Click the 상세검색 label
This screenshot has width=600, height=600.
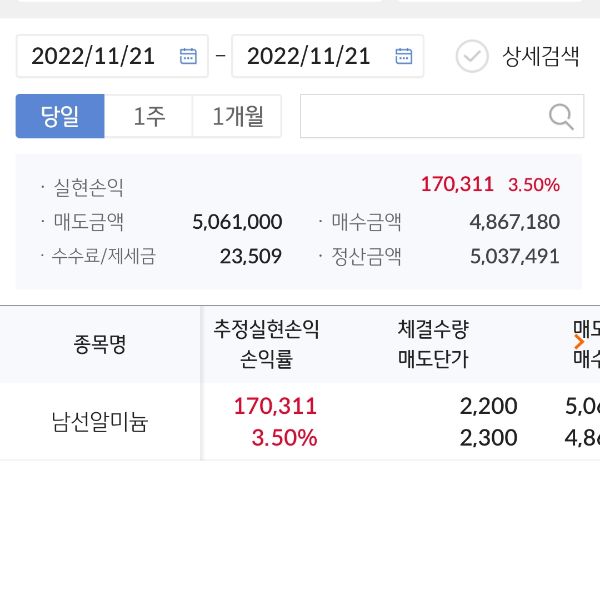point(540,56)
